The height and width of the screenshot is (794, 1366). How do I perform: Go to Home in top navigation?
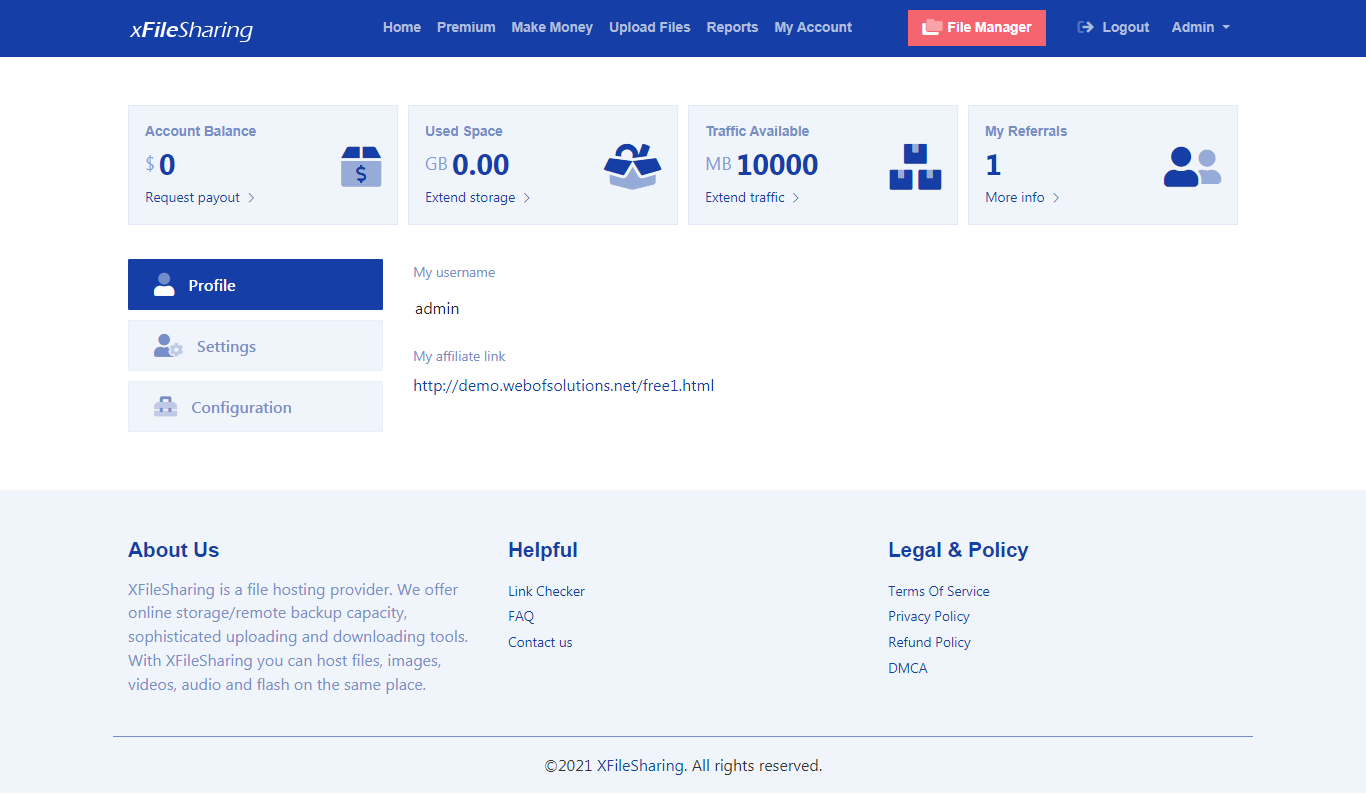pos(402,28)
